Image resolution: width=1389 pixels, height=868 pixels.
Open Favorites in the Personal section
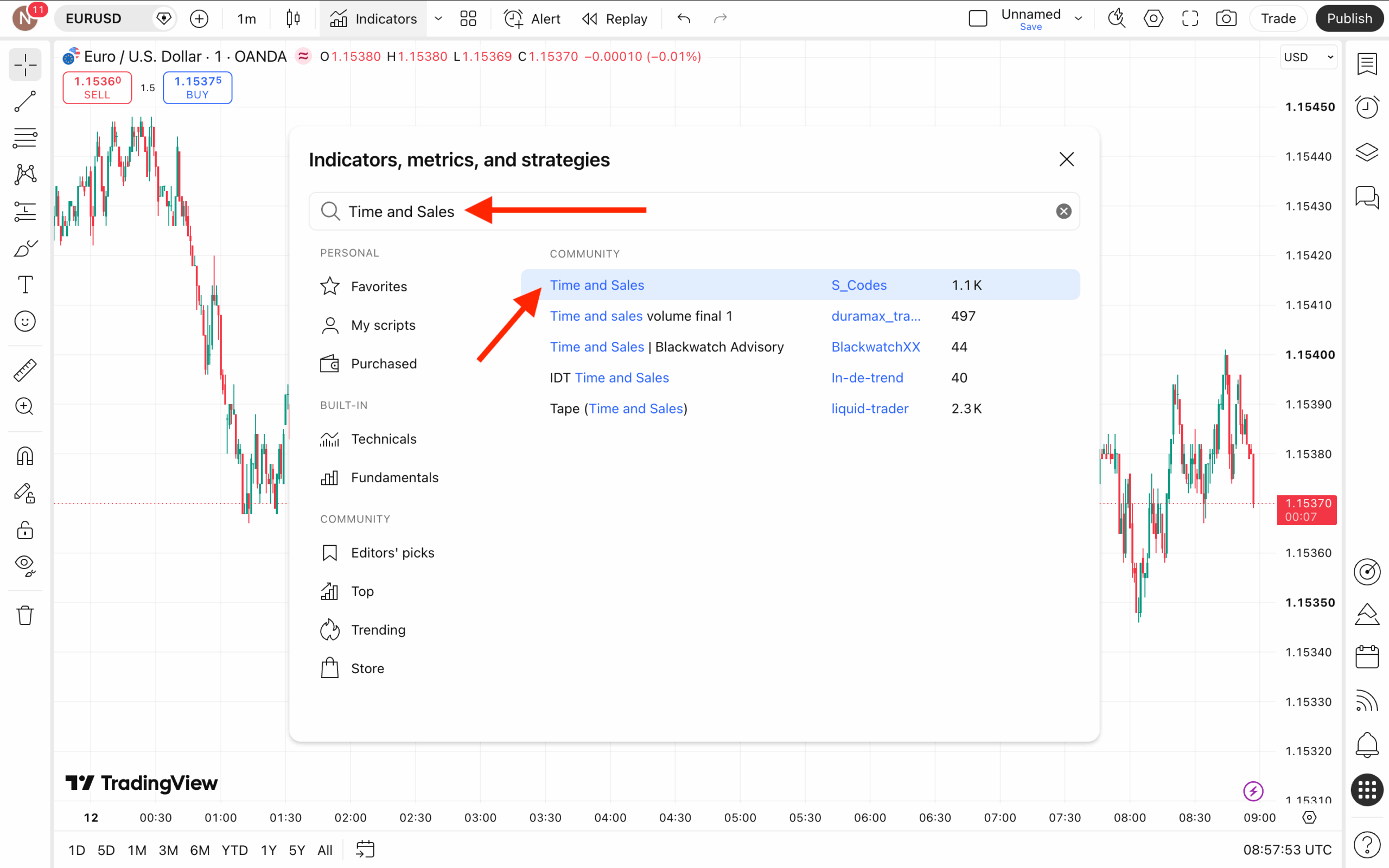(364, 286)
